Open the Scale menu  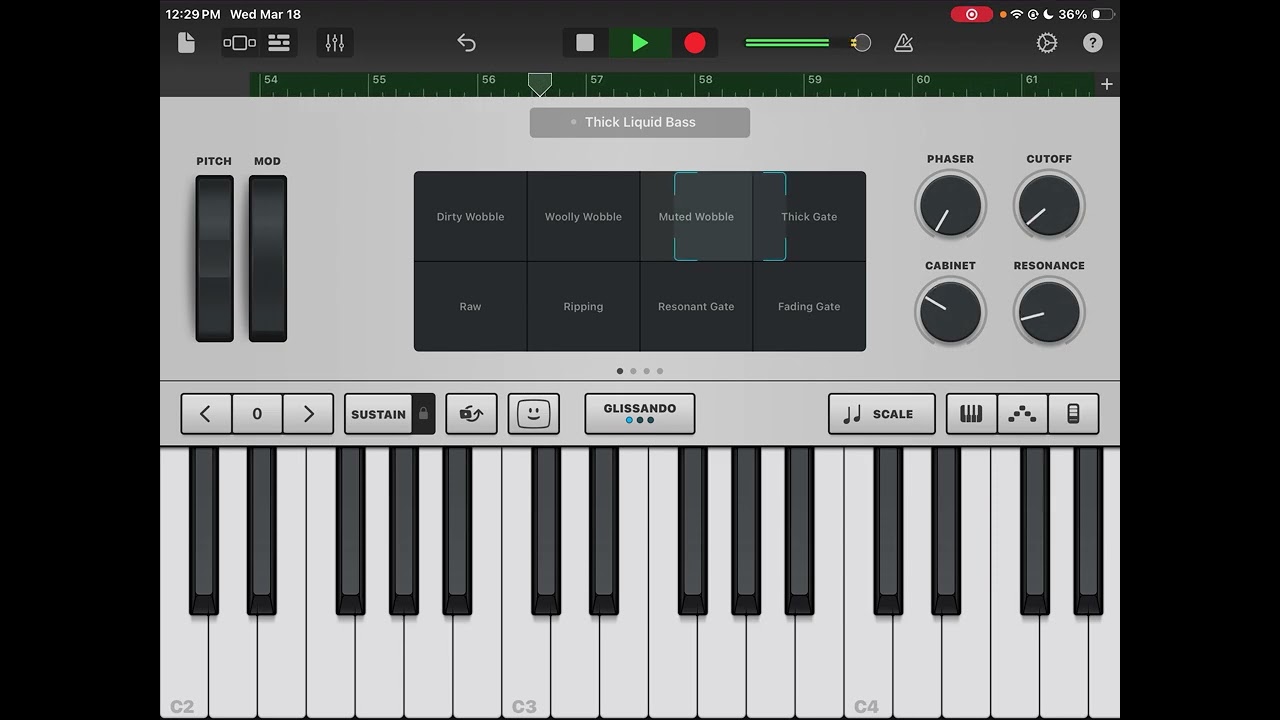882,414
